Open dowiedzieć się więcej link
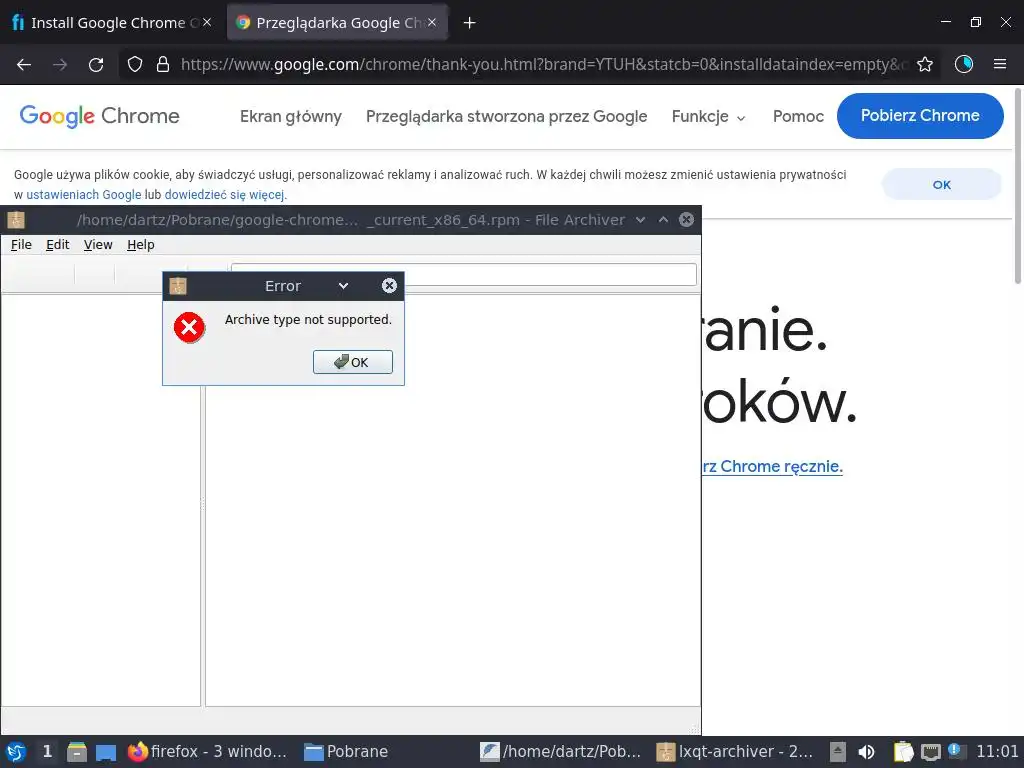The height and width of the screenshot is (768, 1024). (224, 195)
